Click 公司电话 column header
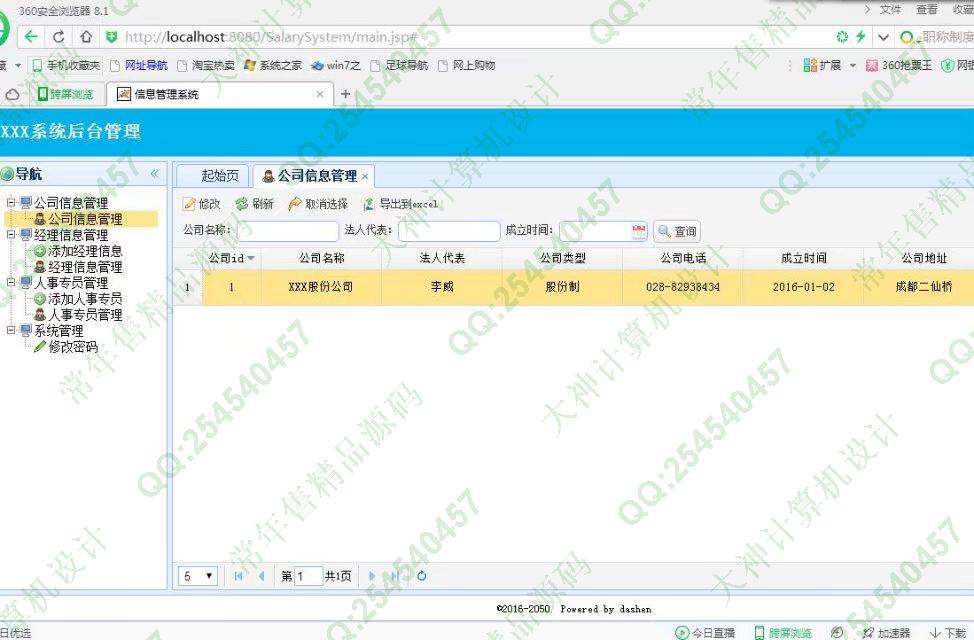Screen dimensions: 974x640 pyautogui.click(x=683, y=258)
